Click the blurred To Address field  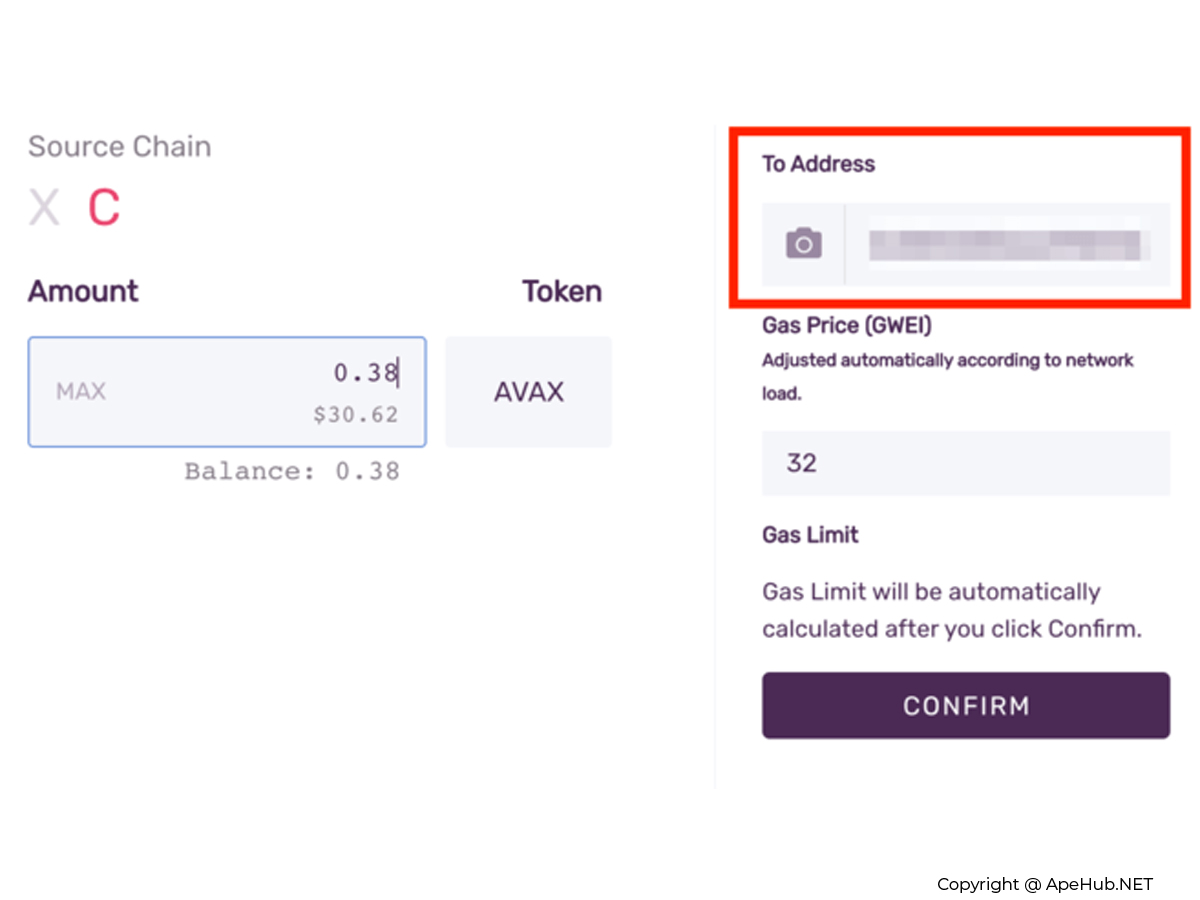[x=1004, y=245]
